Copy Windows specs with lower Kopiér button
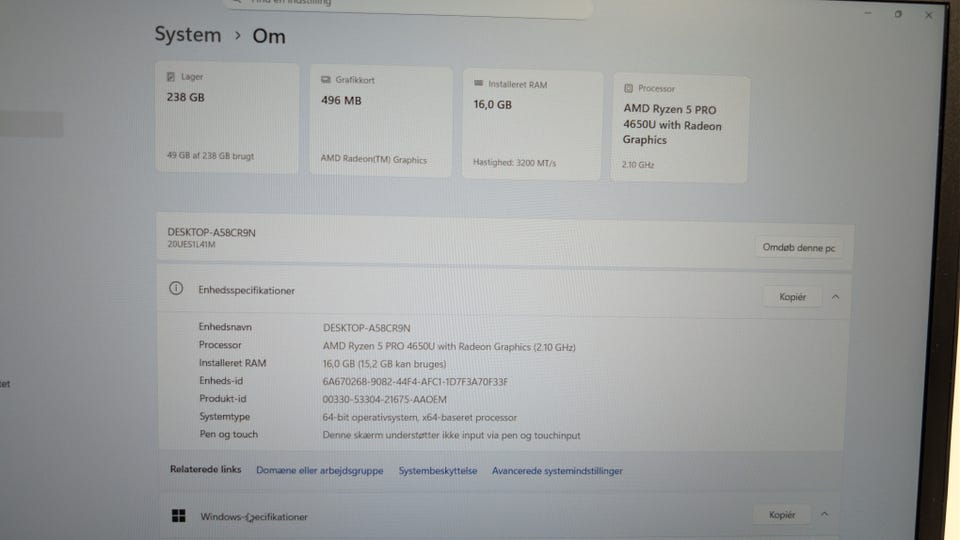This screenshot has height=540, width=960. pyautogui.click(x=782, y=515)
